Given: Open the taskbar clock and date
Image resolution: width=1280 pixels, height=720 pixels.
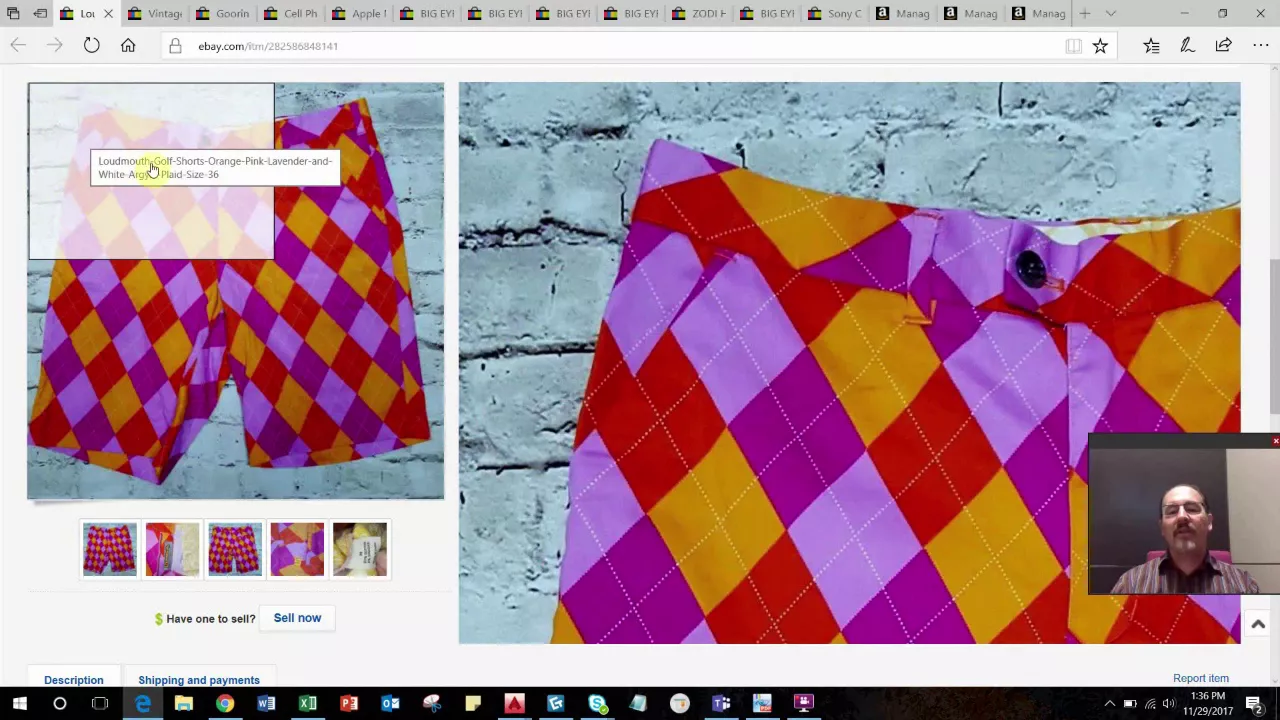Looking at the screenshot, I should pos(1208,703).
